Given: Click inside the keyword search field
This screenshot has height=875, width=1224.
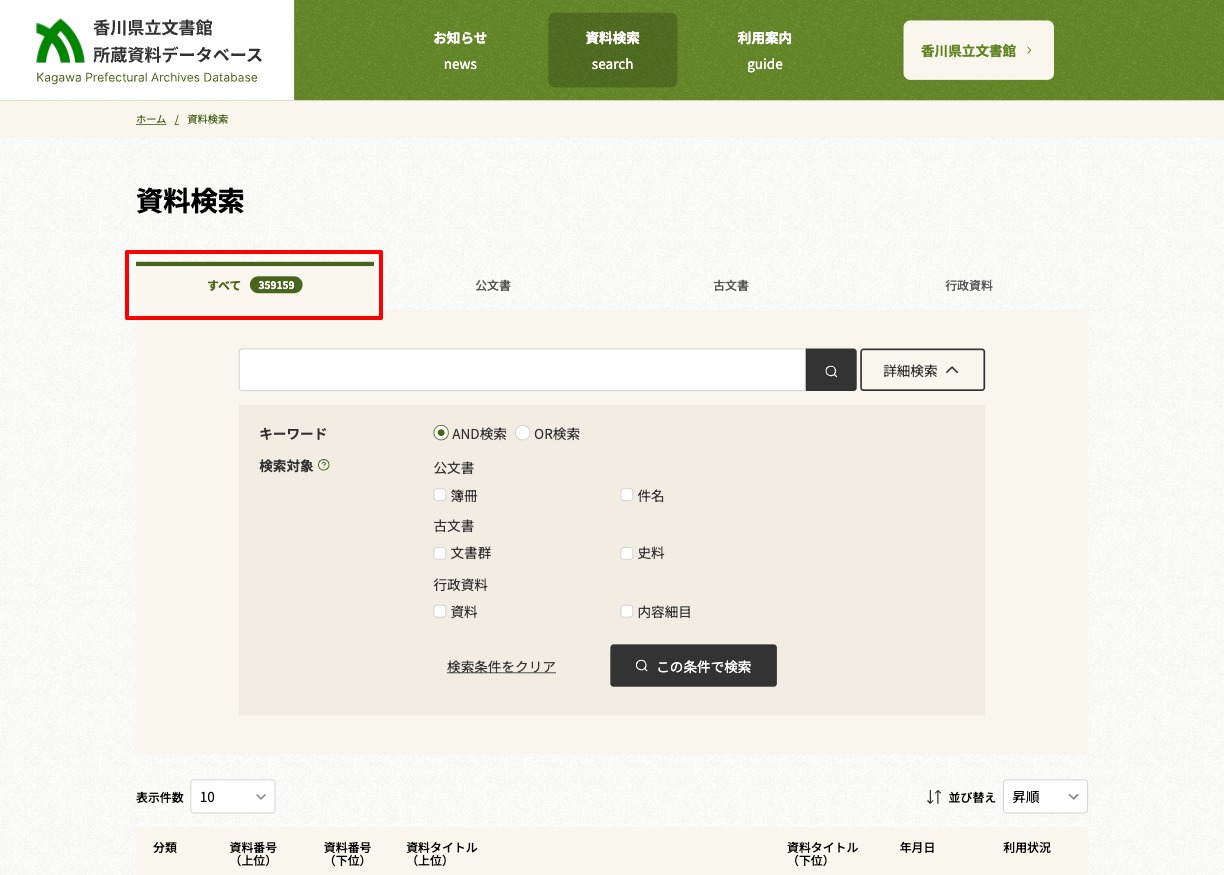Looking at the screenshot, I should click(520, 369).
